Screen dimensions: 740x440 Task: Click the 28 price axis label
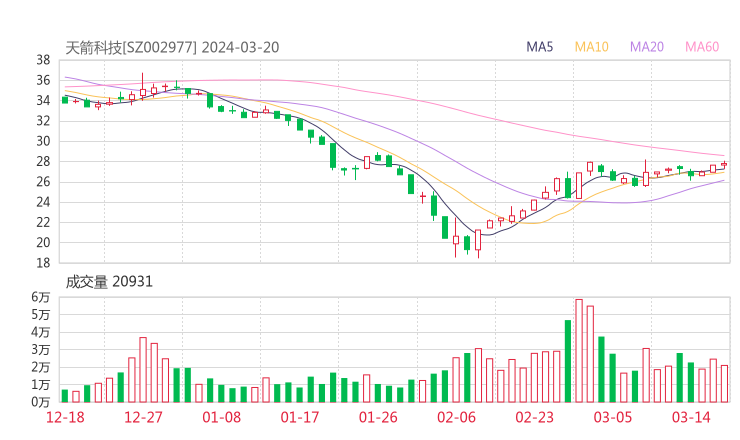point(43,161)
